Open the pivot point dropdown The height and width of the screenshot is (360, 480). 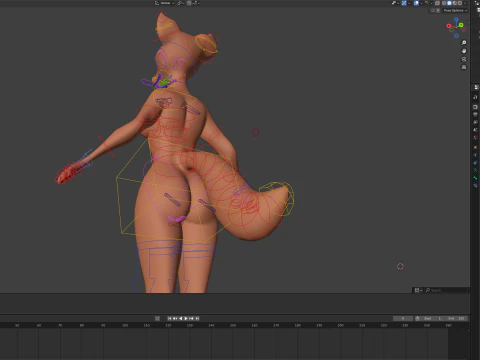(x=181, y=3)
